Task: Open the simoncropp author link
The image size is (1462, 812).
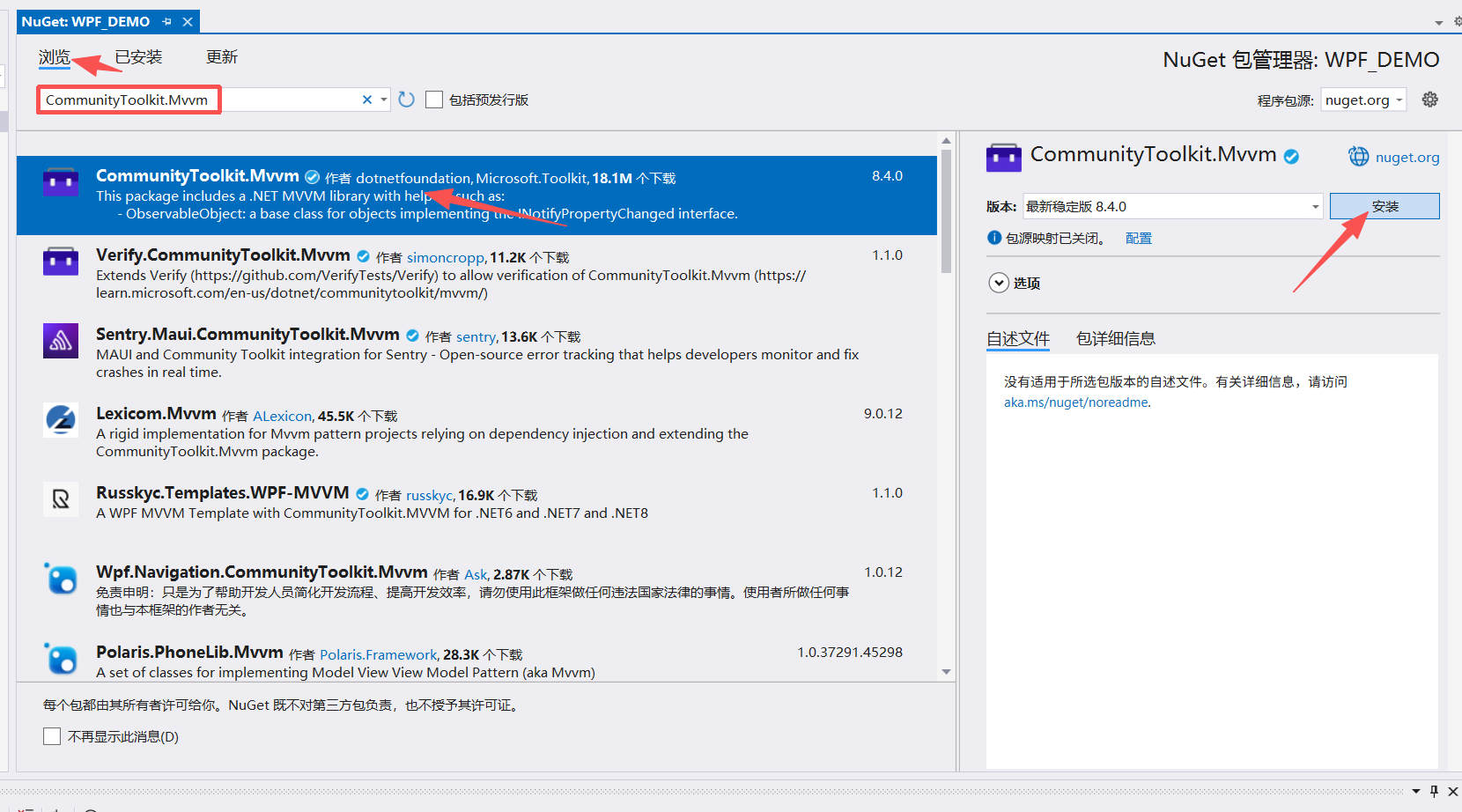Action: pos(446,257)
